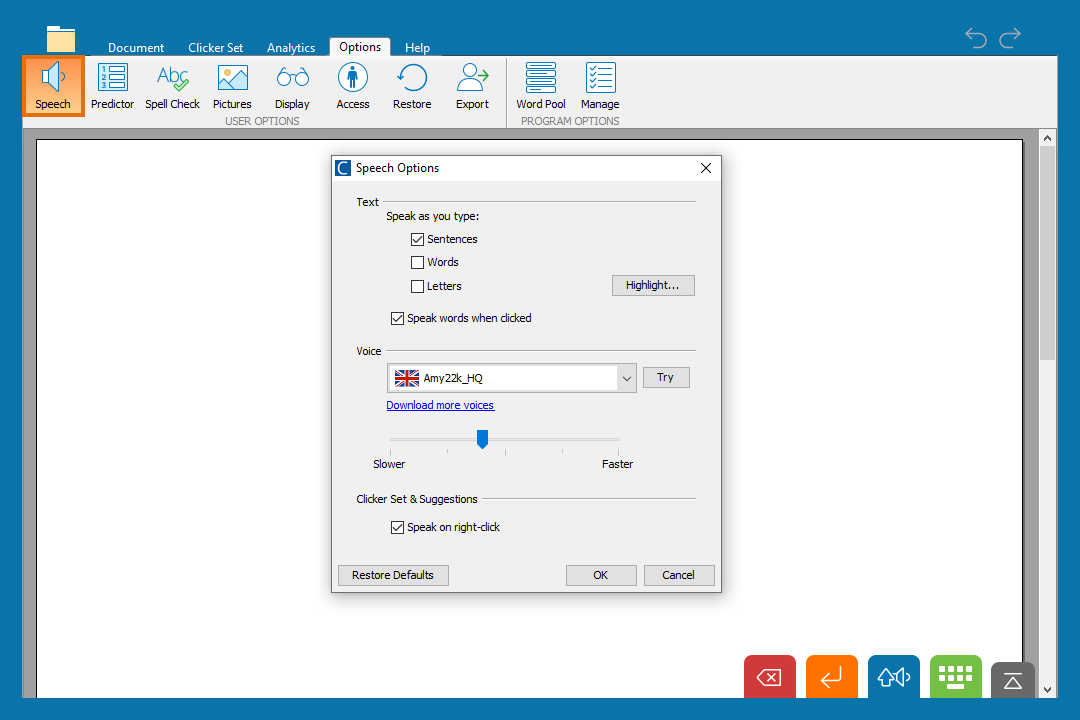Switch to the Clicker Set tab
The height and width of the screenshot is (720, 1080).
(x=215, y=48)
